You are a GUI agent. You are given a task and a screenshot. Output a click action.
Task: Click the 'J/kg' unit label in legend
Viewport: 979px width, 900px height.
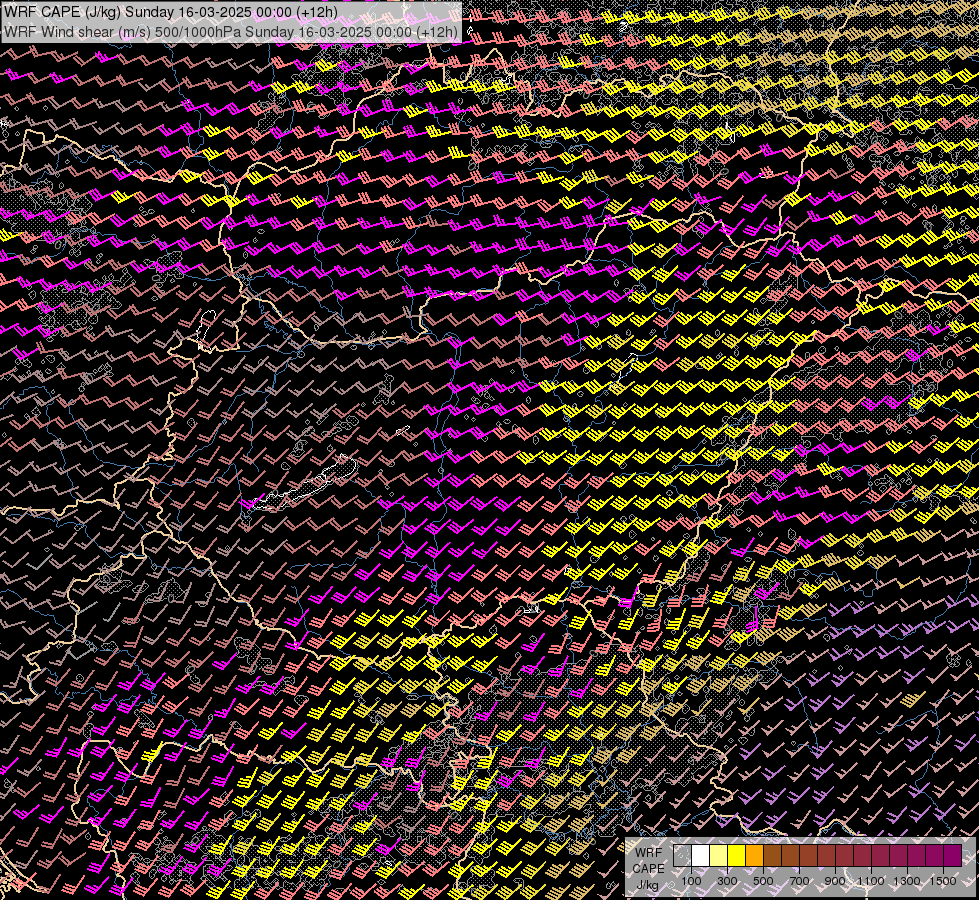(648, 885)
